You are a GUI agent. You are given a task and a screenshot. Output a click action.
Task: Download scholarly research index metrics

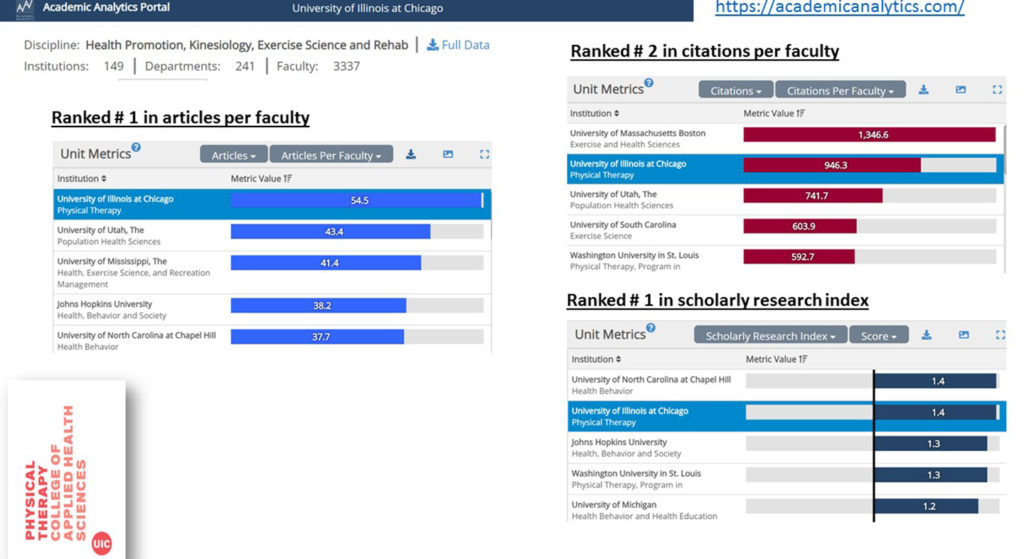pyautogui.click(x=927, y=335)
